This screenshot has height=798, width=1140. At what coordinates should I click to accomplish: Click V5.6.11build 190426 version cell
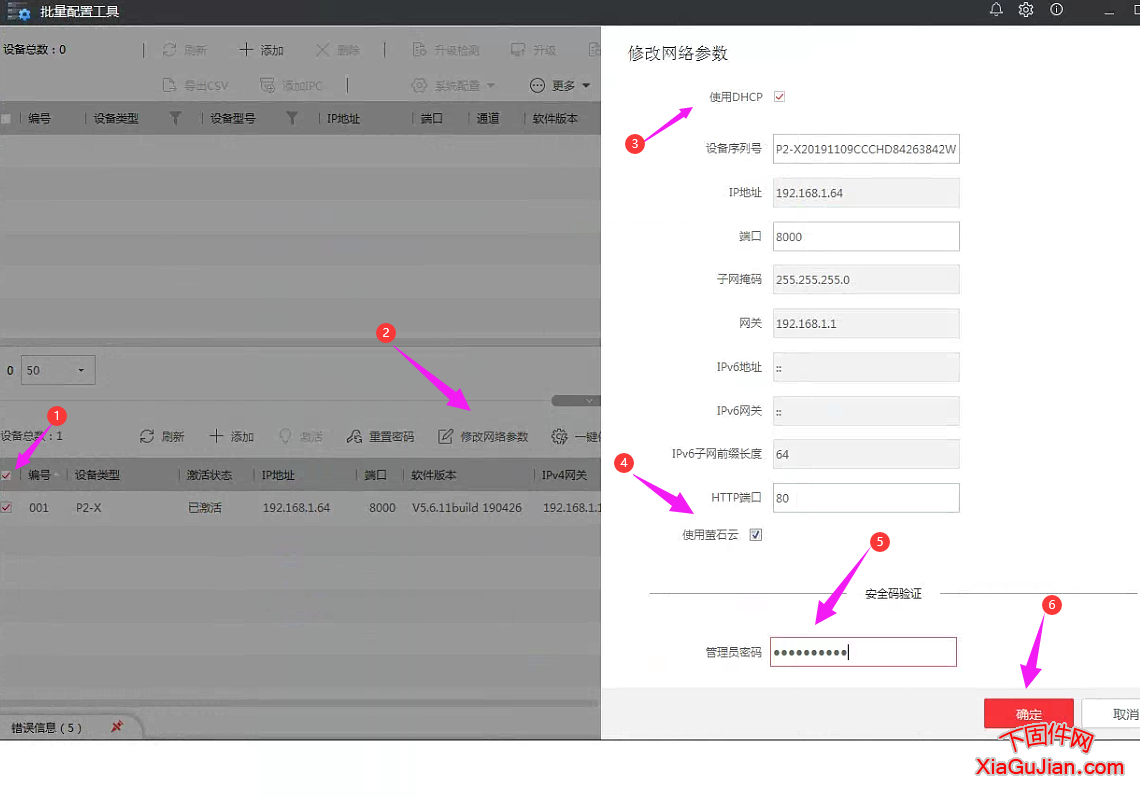pyautogui.click(x=467, y=507)
